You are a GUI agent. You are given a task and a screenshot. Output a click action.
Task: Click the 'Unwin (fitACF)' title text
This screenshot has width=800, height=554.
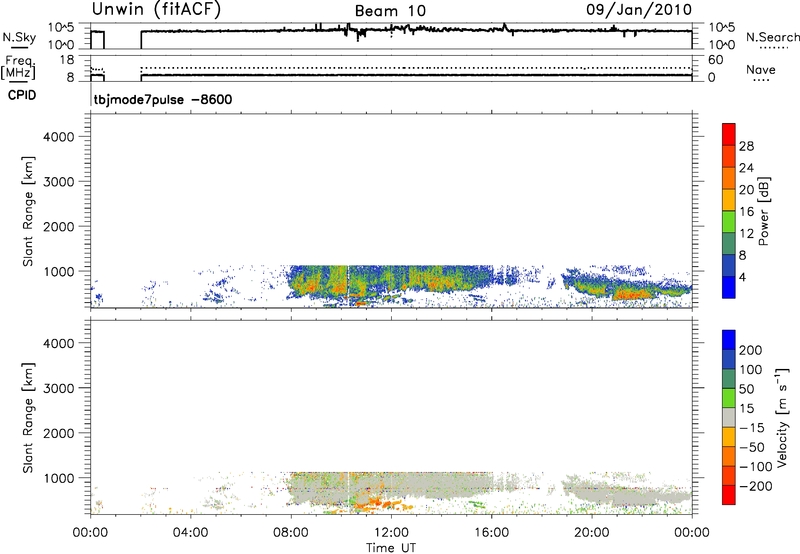tap(156, 9)
